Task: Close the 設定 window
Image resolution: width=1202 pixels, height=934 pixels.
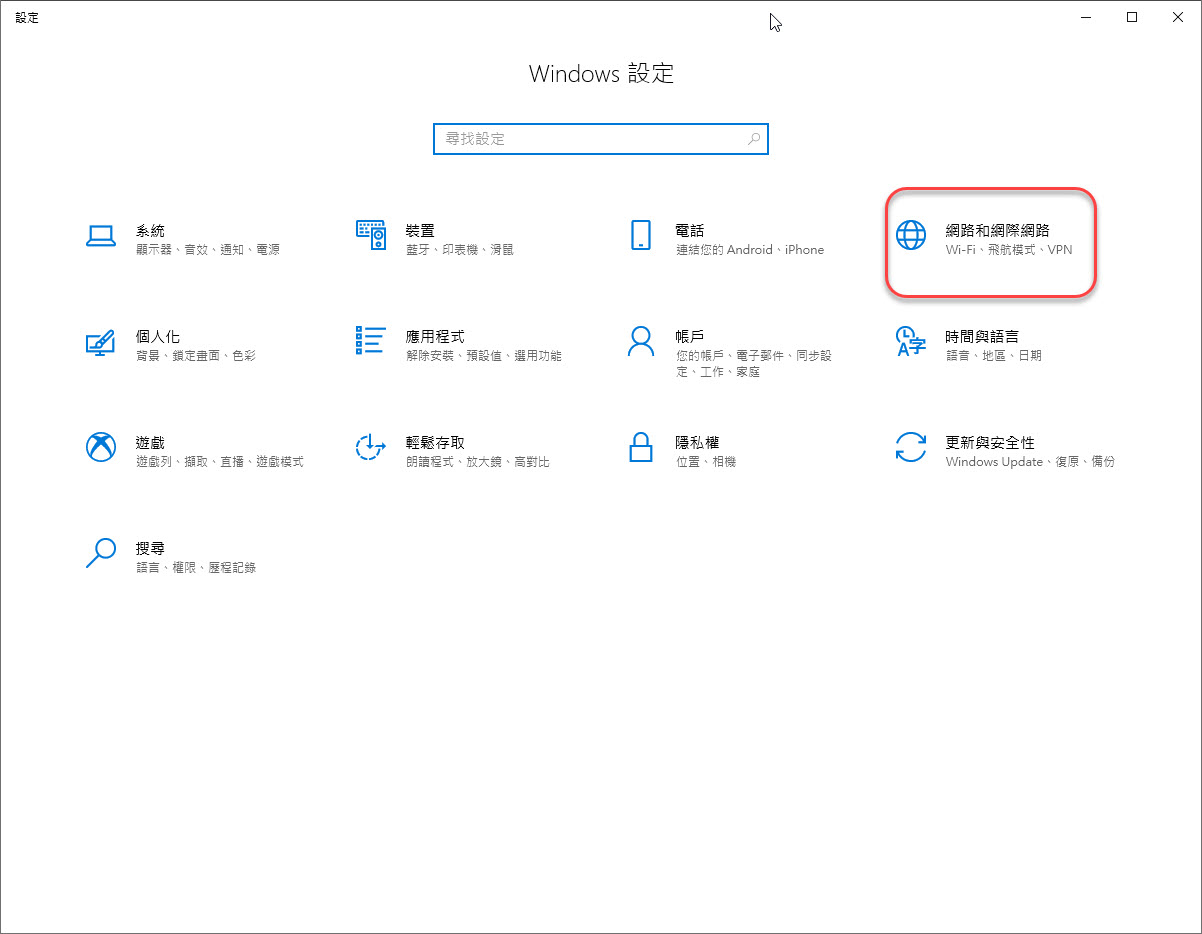Action: point(1178,17)
